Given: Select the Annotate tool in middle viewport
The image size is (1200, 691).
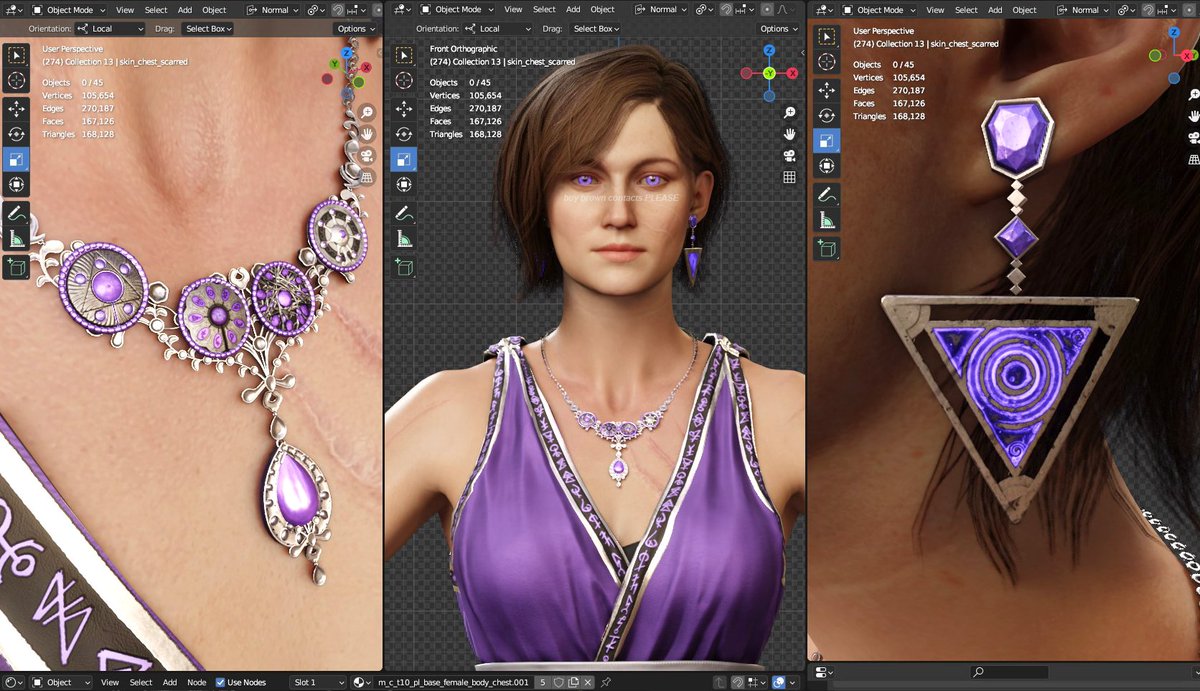Looking at the screenshot, I should pyautogui.click(x=403, y=213).
